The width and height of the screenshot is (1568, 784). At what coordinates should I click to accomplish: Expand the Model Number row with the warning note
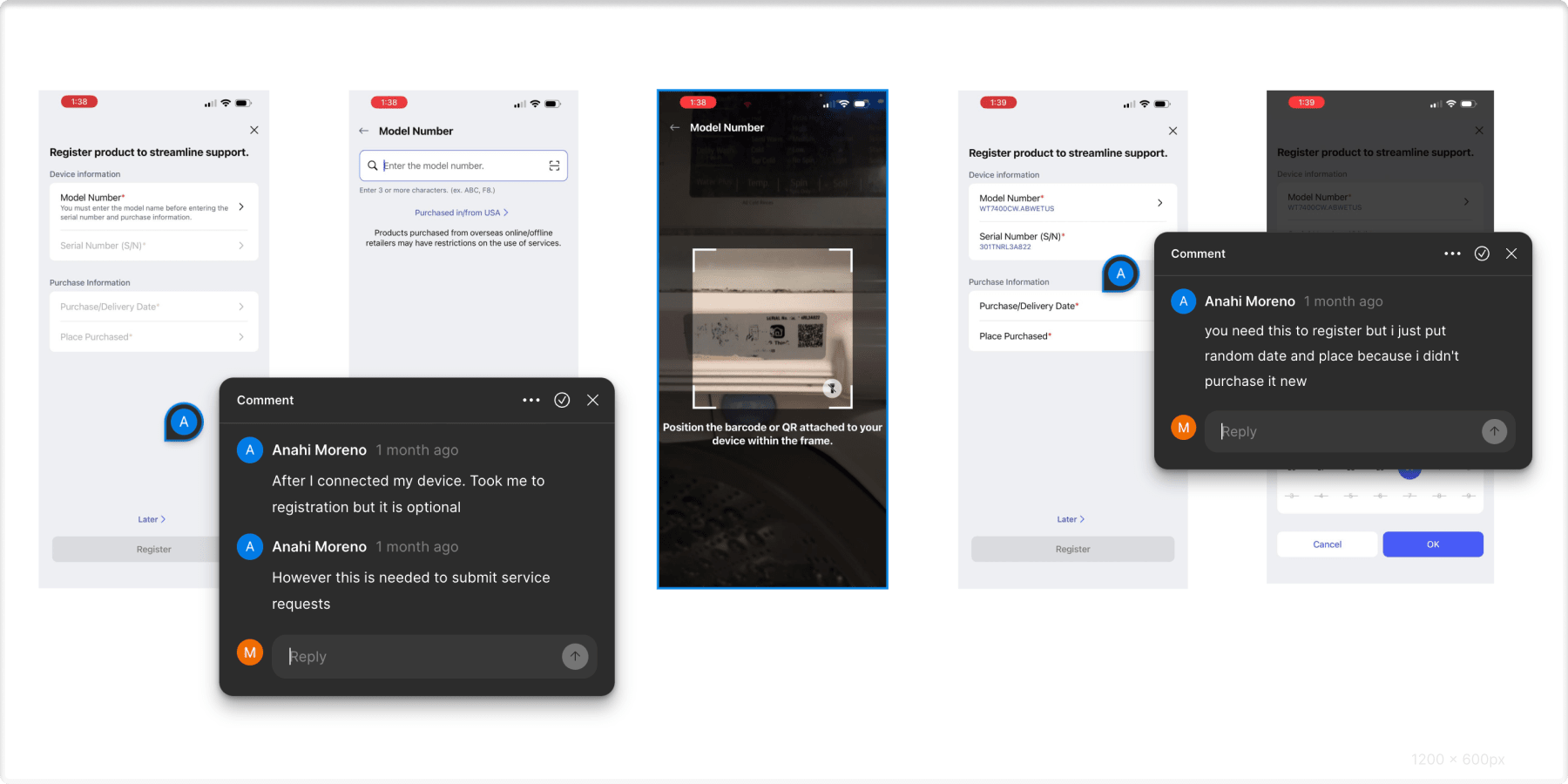[154, 207]
